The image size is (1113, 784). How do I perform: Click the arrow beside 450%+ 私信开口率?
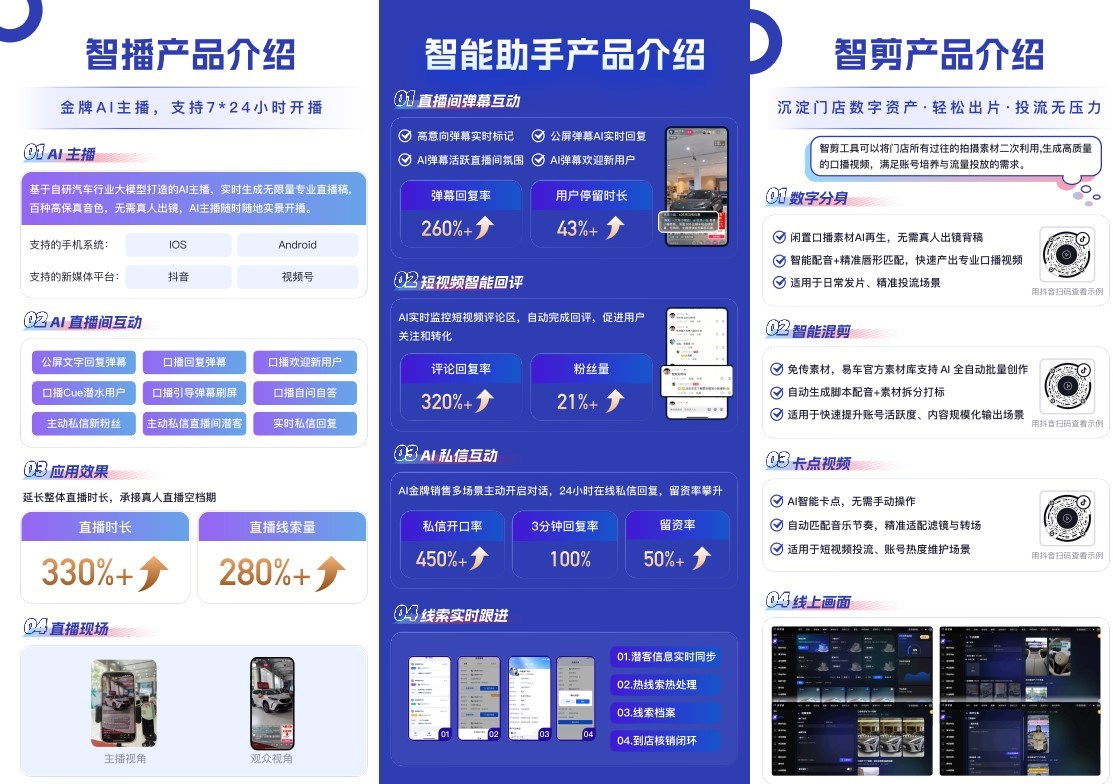click(x=480, y=558)
